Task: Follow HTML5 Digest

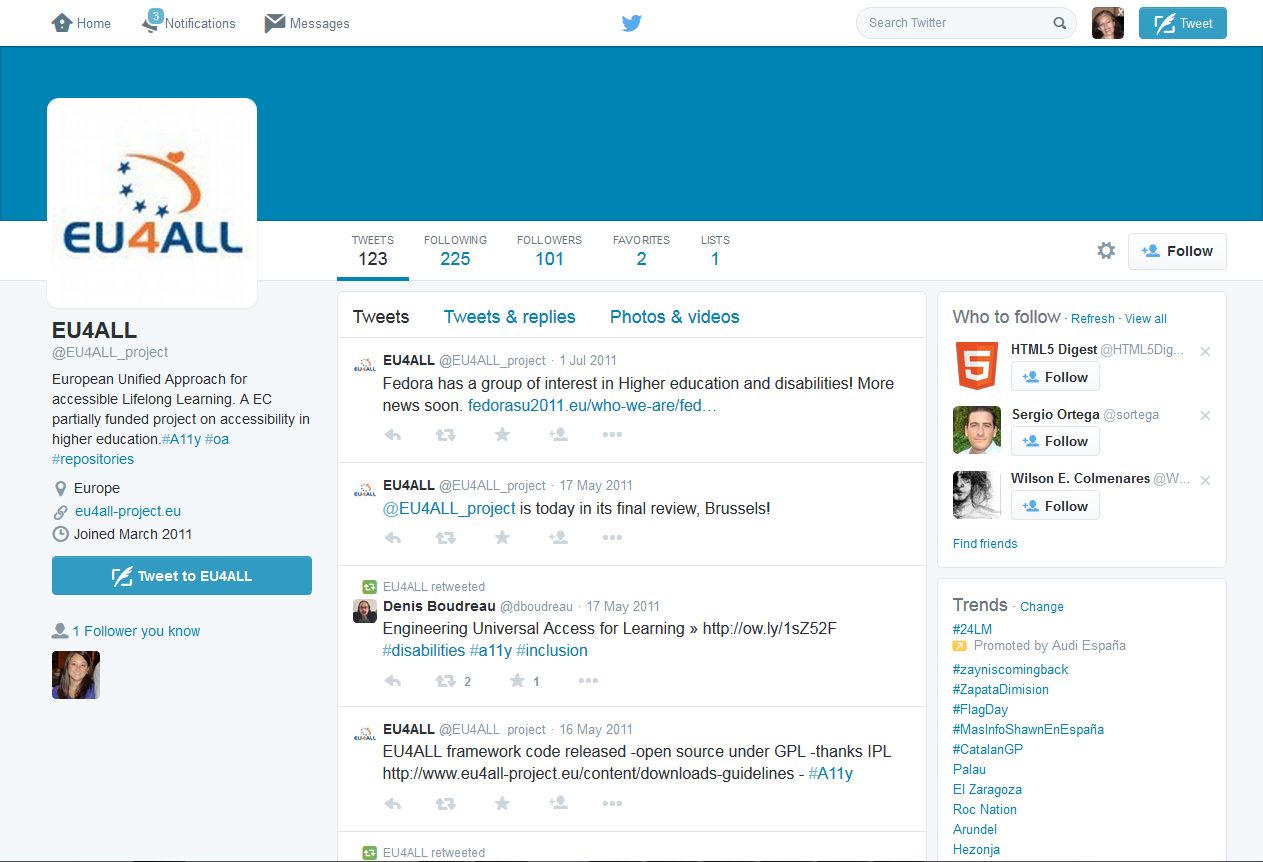Action: (x=1055, y=377)
